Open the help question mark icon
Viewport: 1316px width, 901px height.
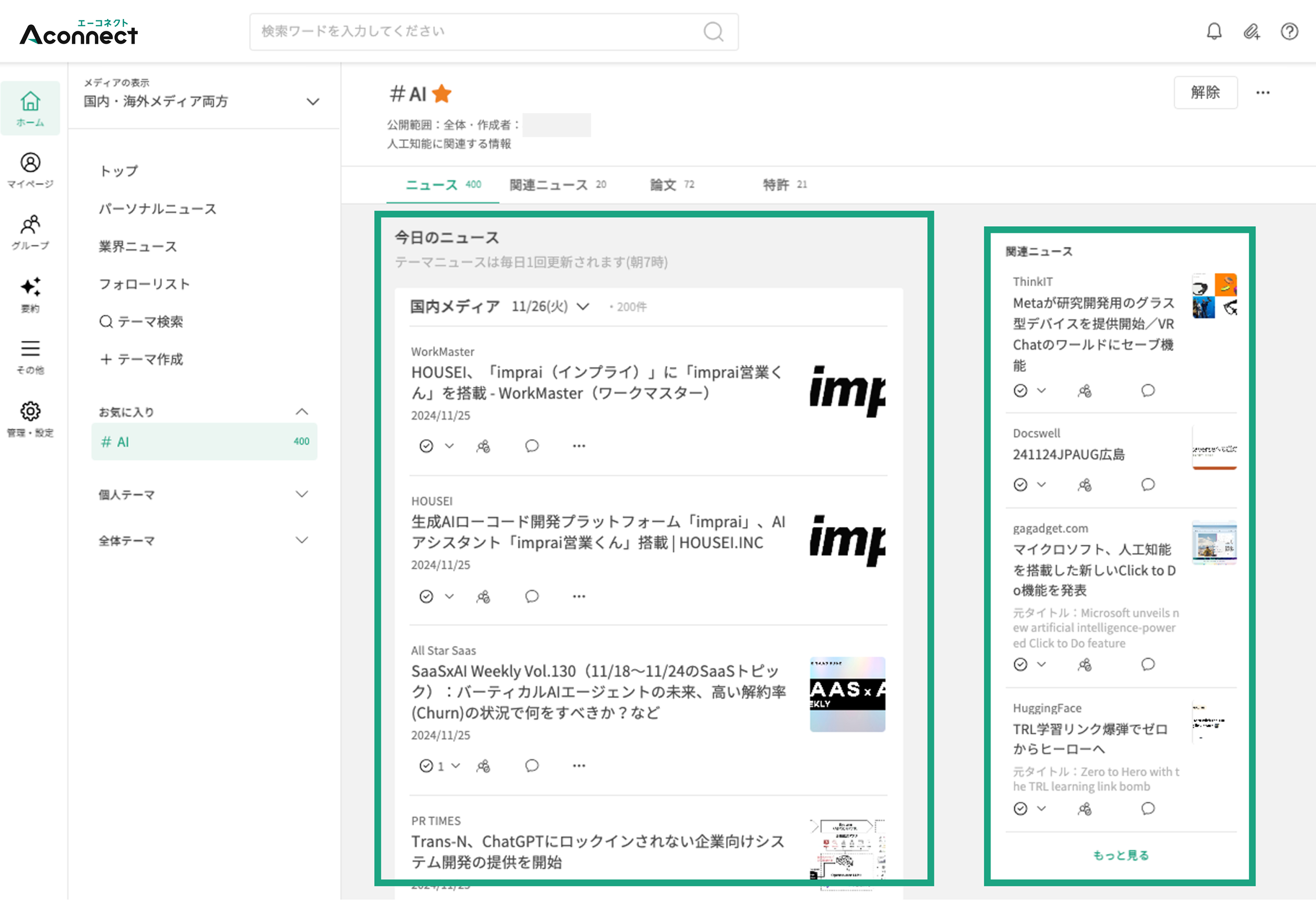coord(1289,31)
